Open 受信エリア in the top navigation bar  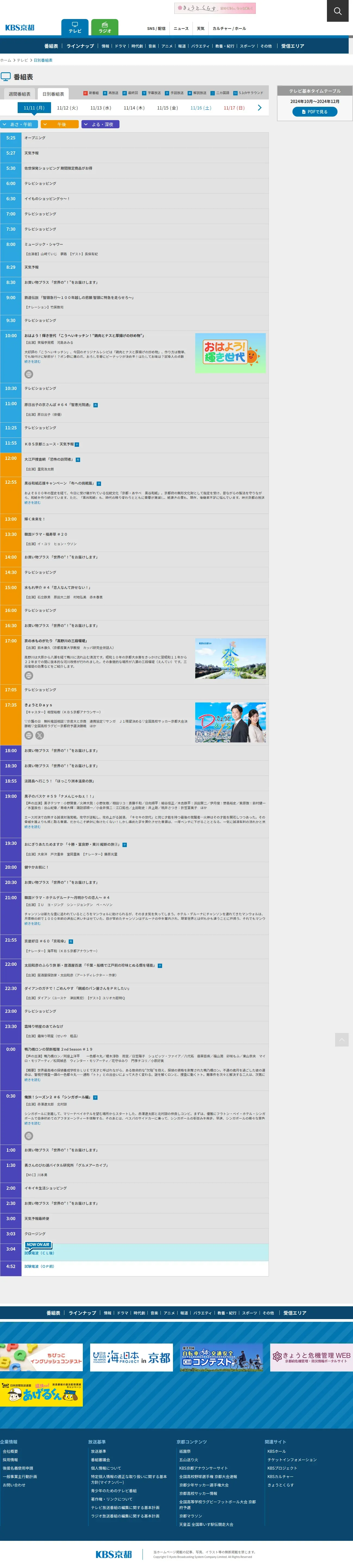(292, 46)
